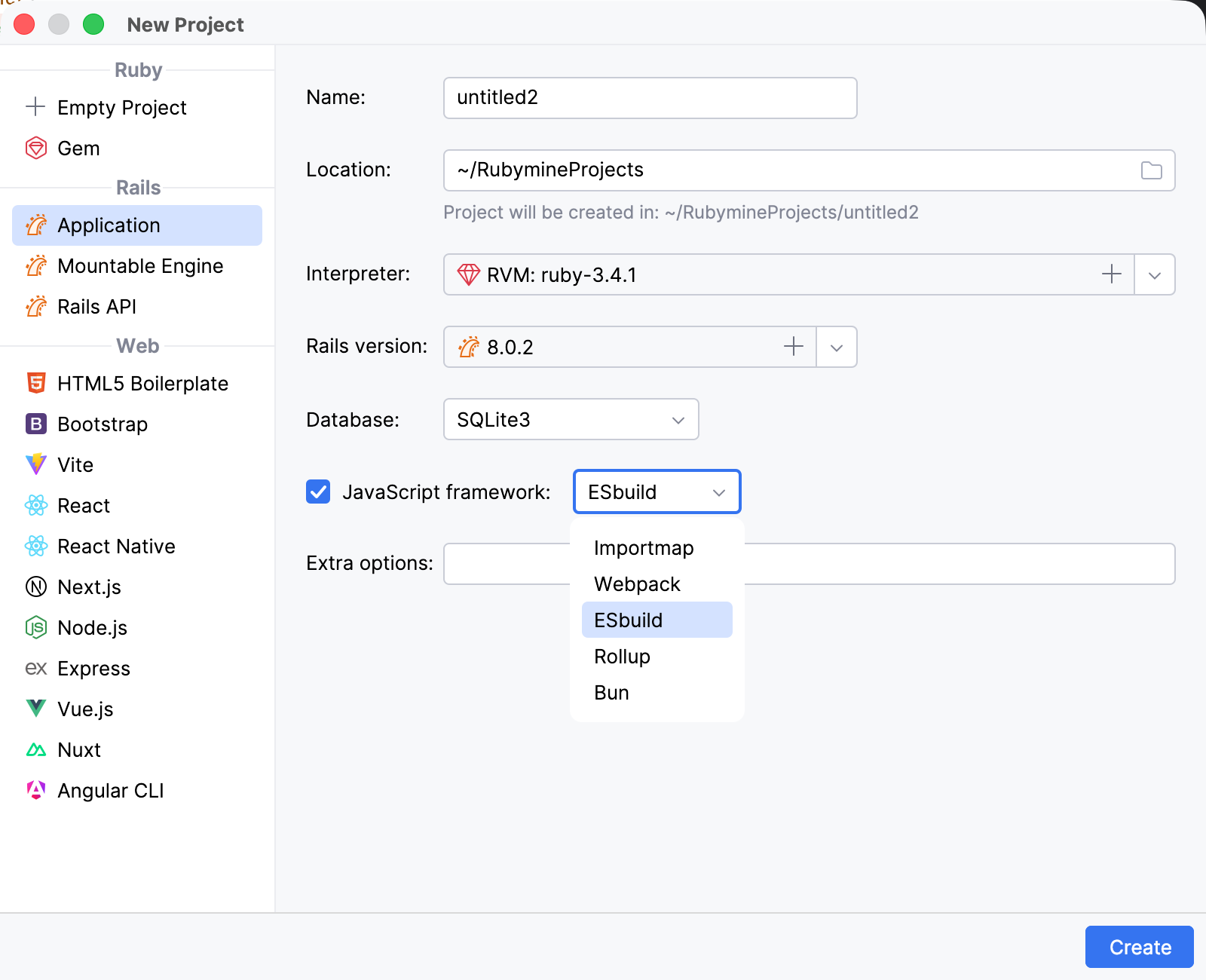This screenshot has height=980, width=1206.
Task: Select Vite project type
Action: (137, 464)
